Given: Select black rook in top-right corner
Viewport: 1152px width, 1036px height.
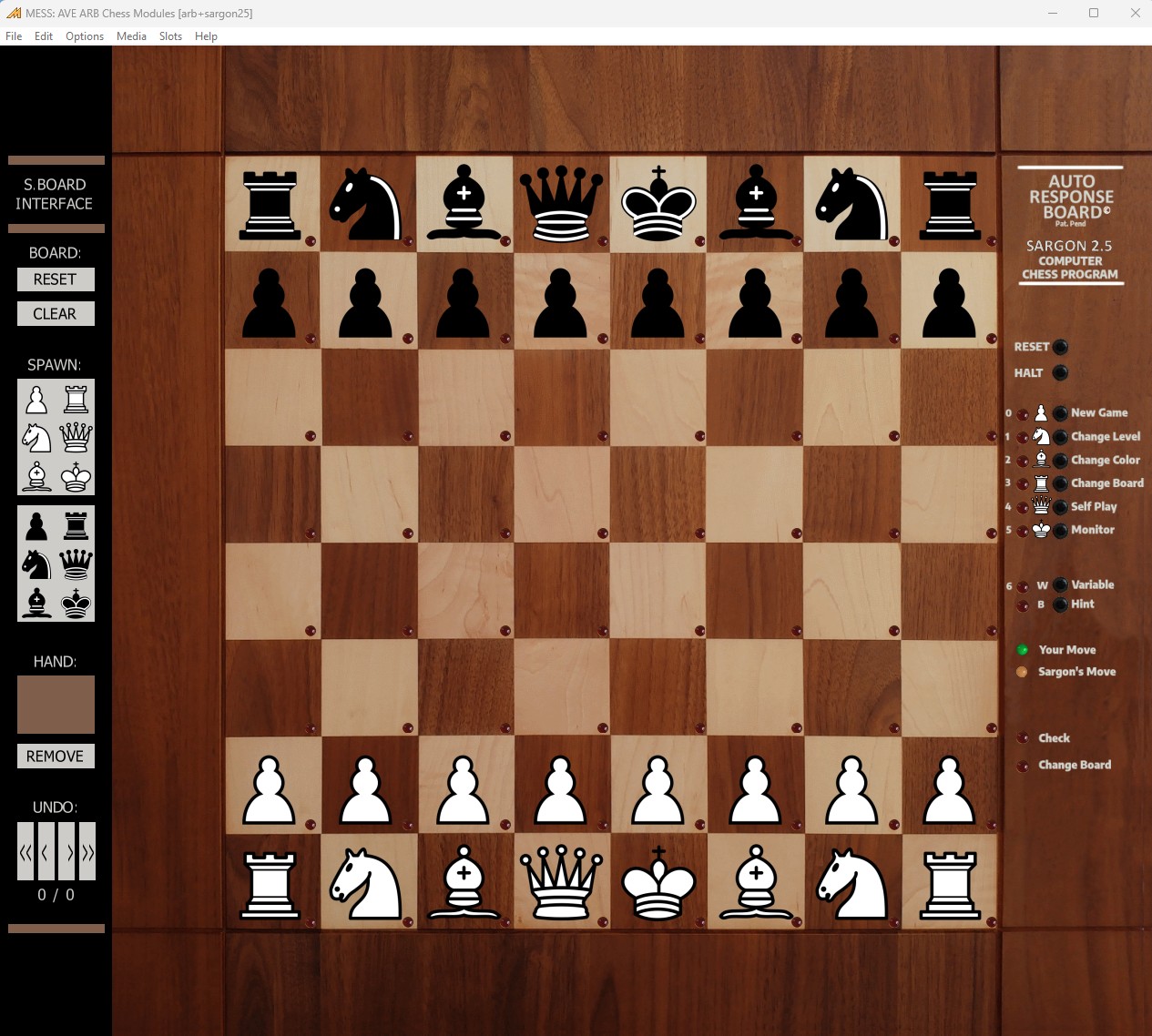Looking at the screenshot, I should (x=950, y=205).
